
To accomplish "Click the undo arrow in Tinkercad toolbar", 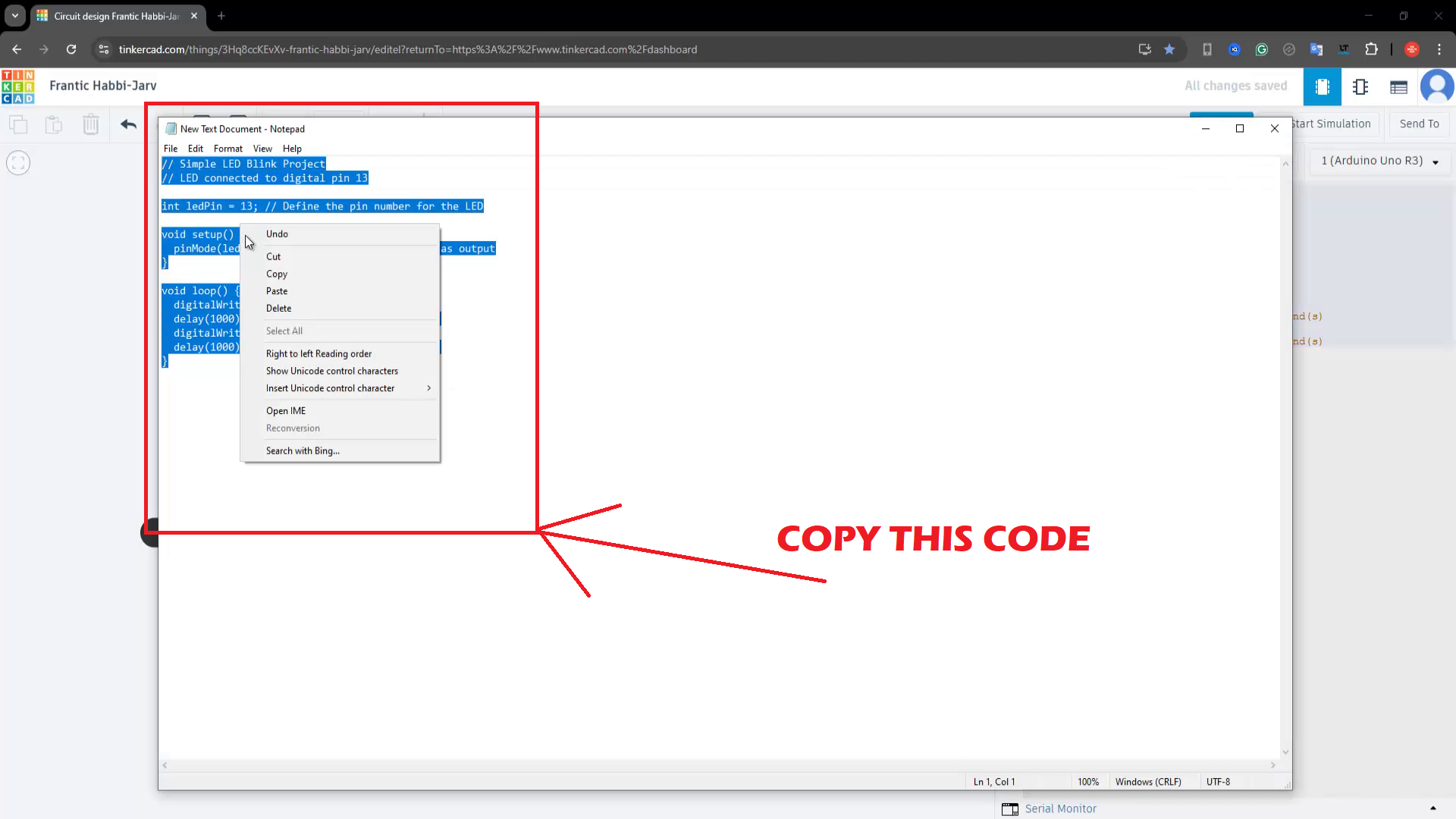I will point(128,124).
